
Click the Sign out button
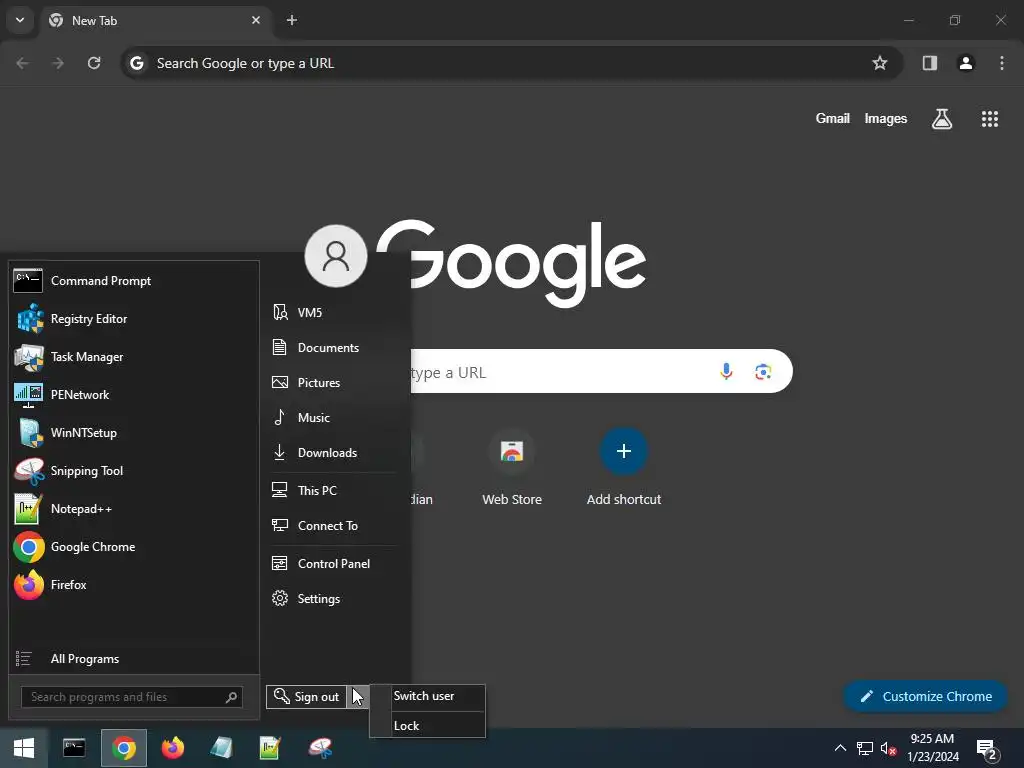point(306,697)
